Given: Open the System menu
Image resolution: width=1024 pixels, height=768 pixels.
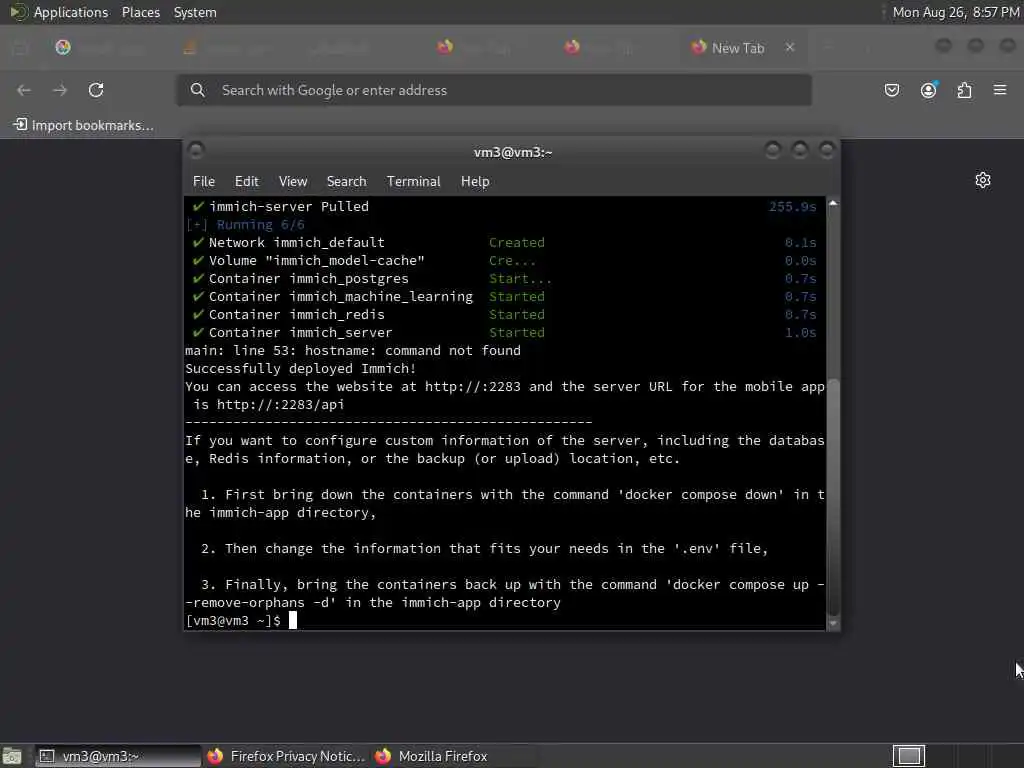Looking at the screenshot, I should (x=195, y=12).
